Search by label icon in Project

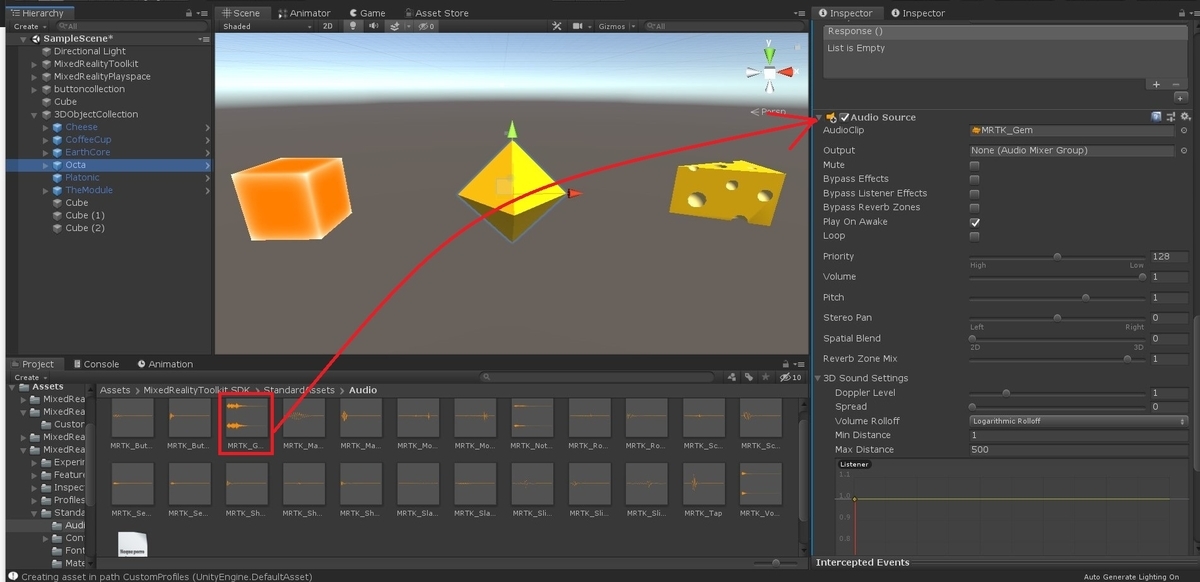click(749, 377)
